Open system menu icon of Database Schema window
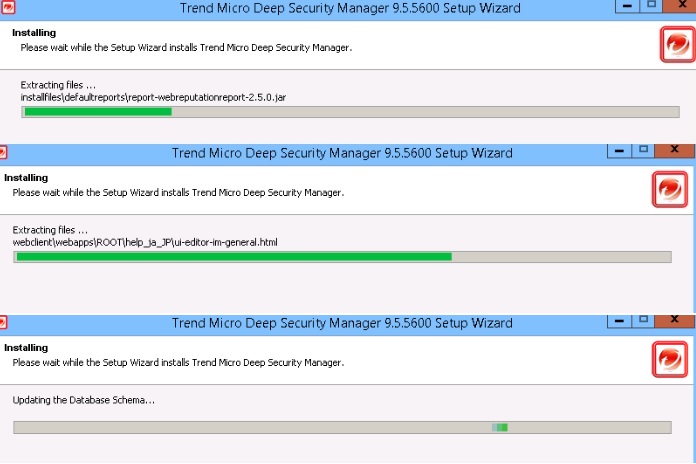This screenshot has width=696, height=464. tap(3, 323)
